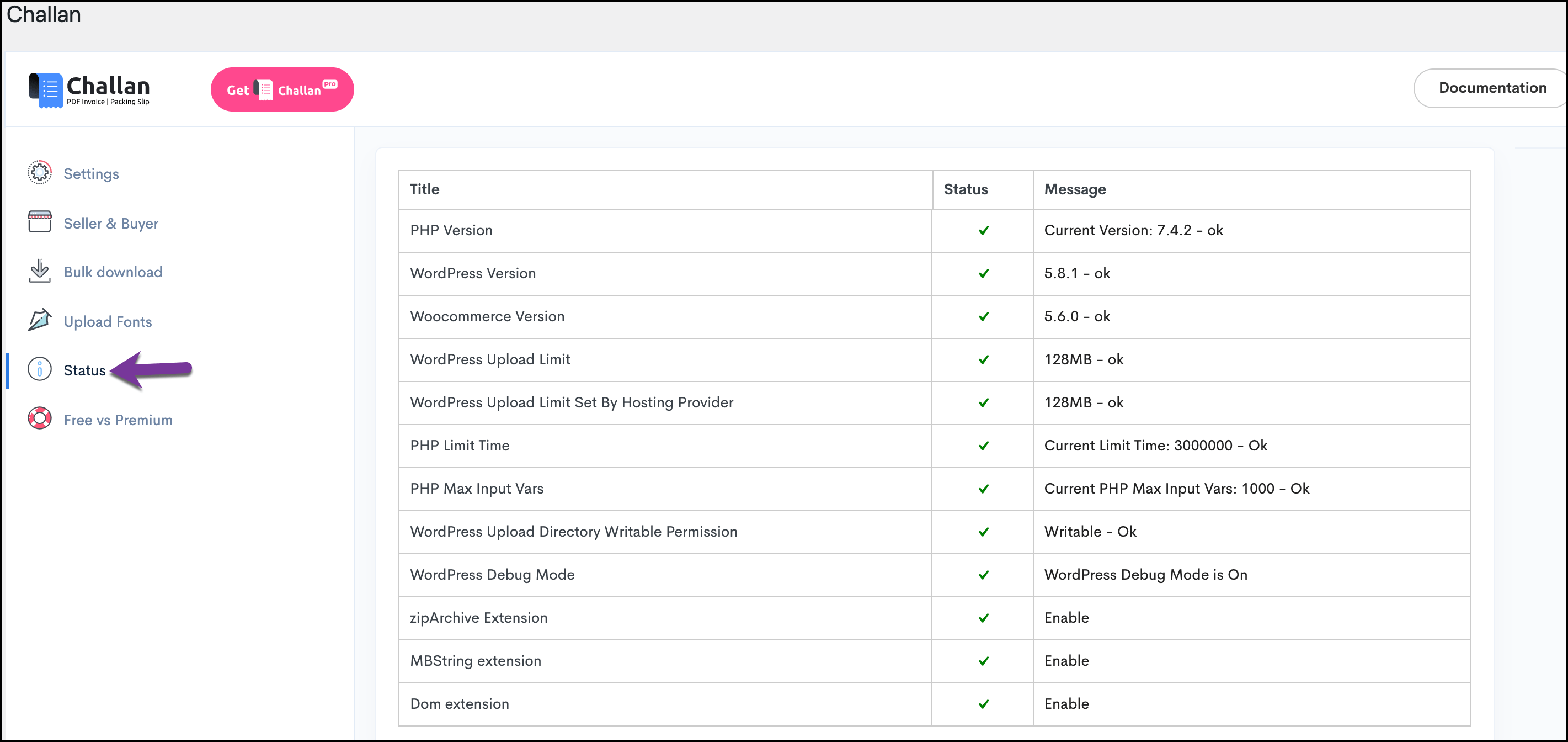
Task: Click the Title column header
Action: pyautogui.click(x=424, y=189)
